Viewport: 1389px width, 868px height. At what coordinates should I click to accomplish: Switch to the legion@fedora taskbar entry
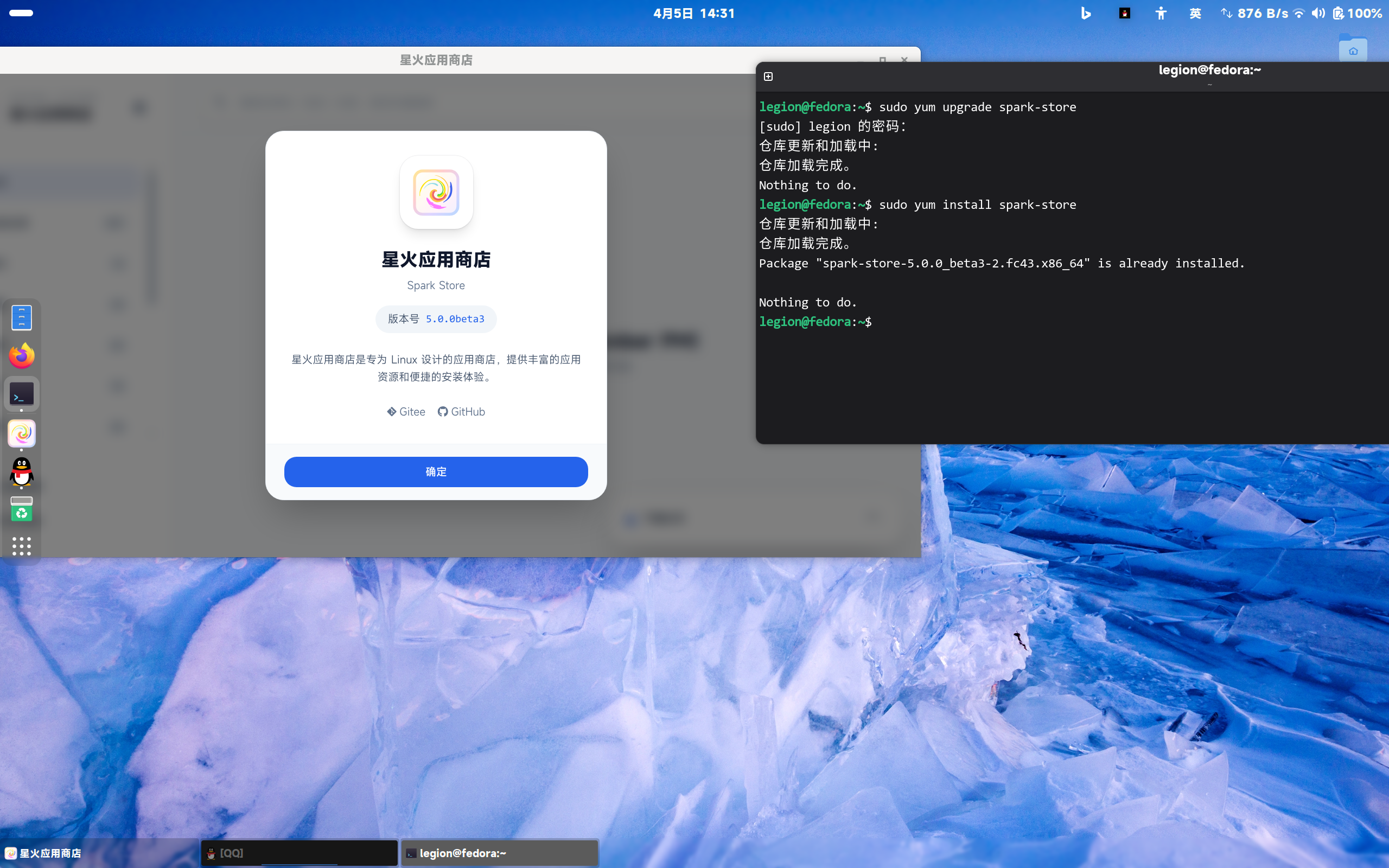coord(499,853)
